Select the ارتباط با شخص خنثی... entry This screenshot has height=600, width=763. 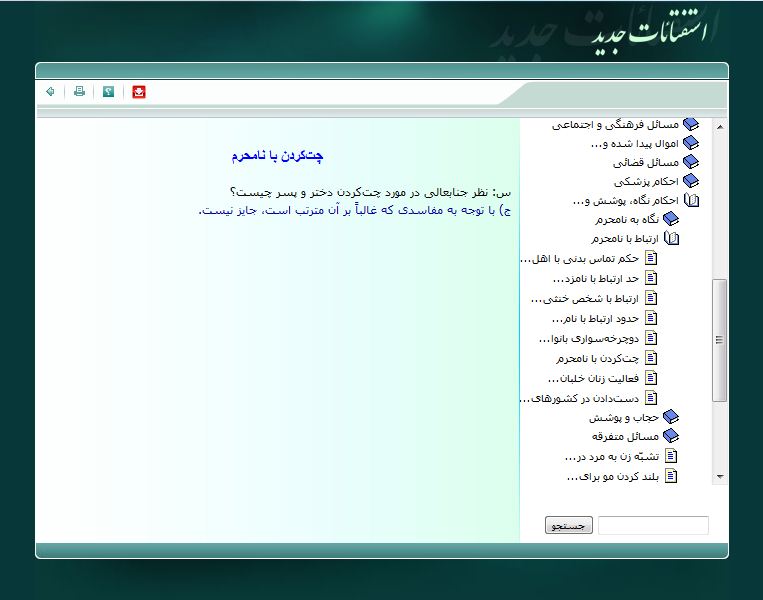point(585,299)
